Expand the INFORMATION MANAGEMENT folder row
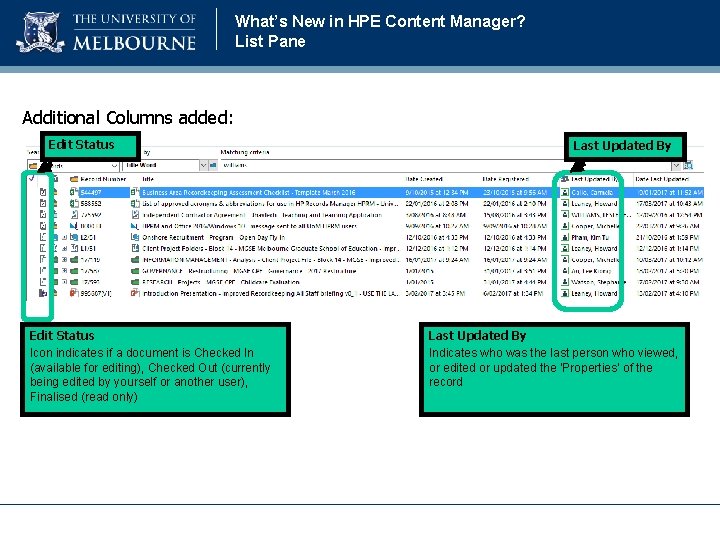The width and height of the screenshot is (720, 540). pyautogui.click(x=65, y=259)
